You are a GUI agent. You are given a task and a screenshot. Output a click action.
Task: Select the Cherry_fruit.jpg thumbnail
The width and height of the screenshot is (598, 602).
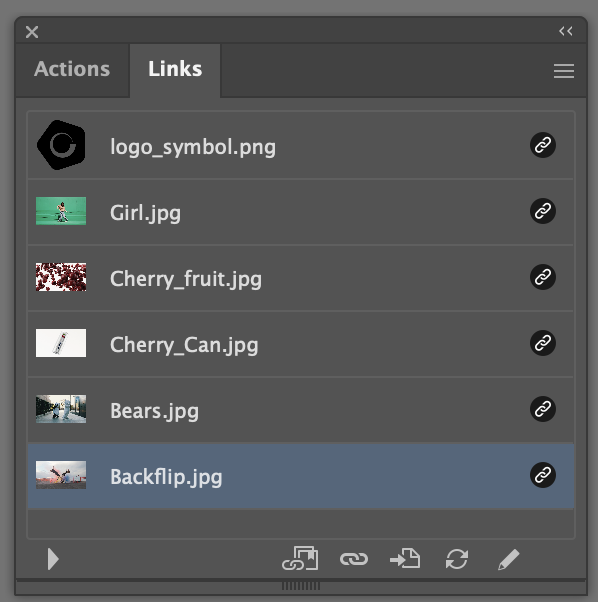pos(61,277)
